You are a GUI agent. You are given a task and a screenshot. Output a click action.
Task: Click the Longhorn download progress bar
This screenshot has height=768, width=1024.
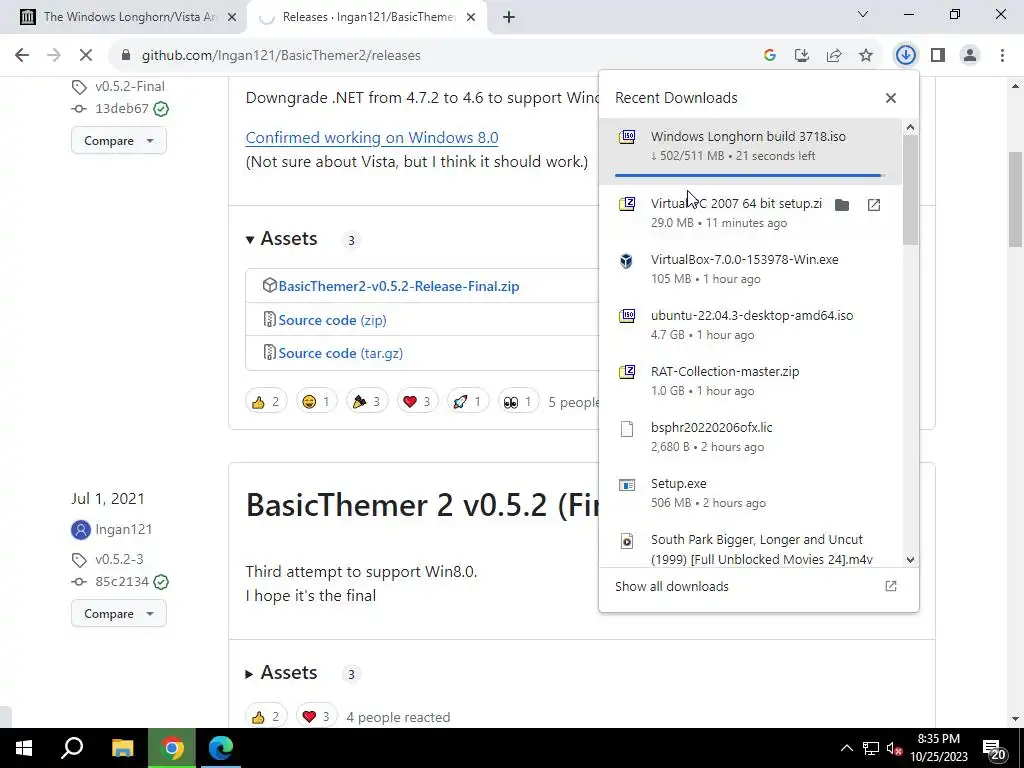750,175
